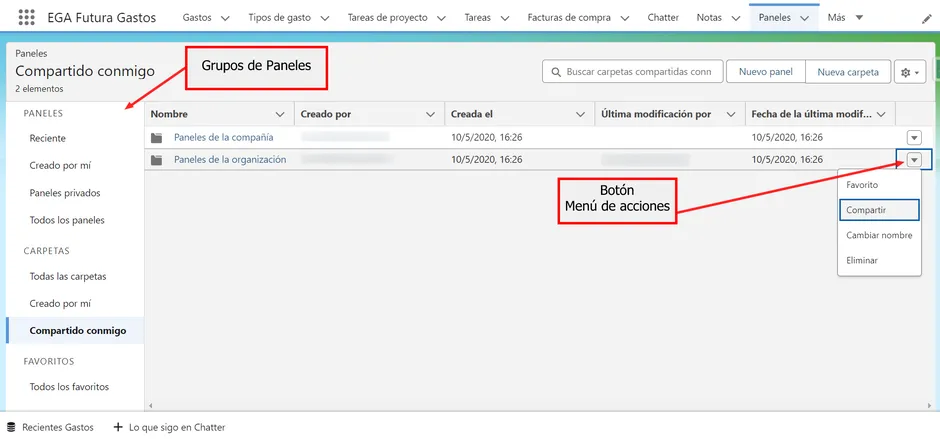This screenshot has width=940, height=439.
Task: Expand Tareas de proyecto chevron
Action: (x=441, y=18)
